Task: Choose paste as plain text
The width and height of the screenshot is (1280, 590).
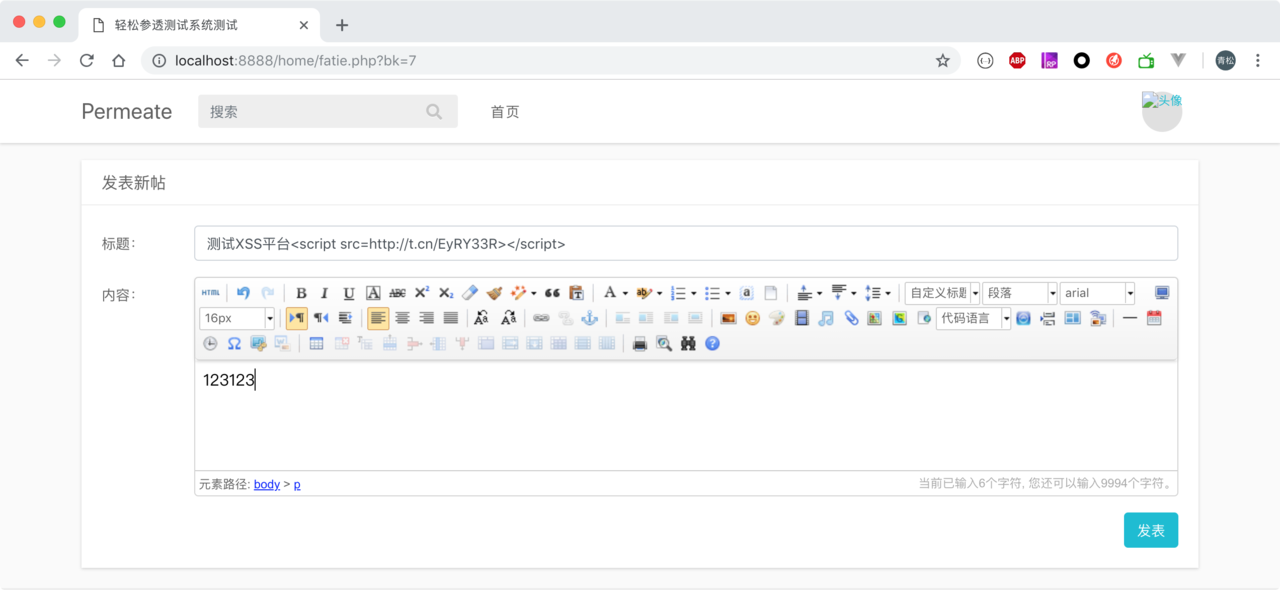Action: [x=576, y=293]
